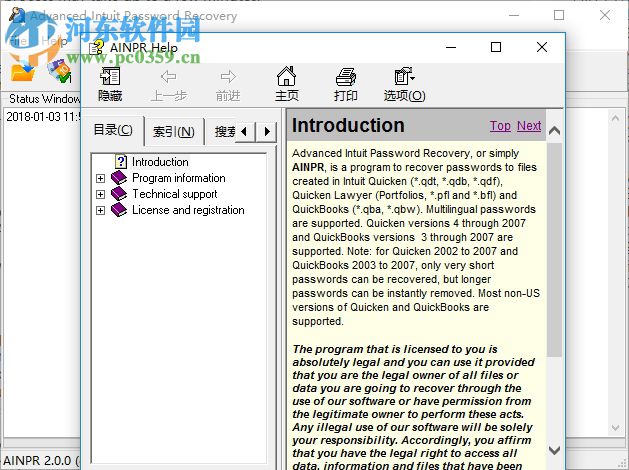Click the help content scrollbar down arrow
The width and height of the screenshot is (629, 470).
point(554,450)
